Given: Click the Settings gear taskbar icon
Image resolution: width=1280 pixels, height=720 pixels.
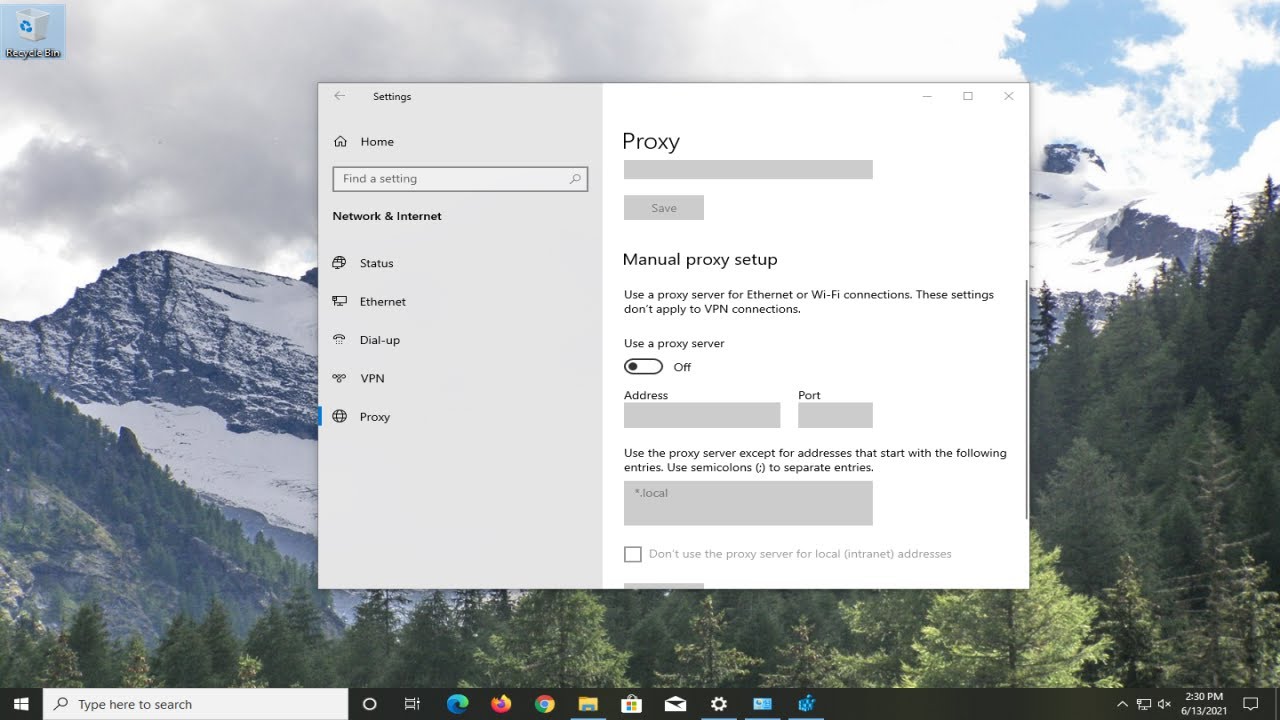Looking at the screenshot, I should tap(718, 704).
